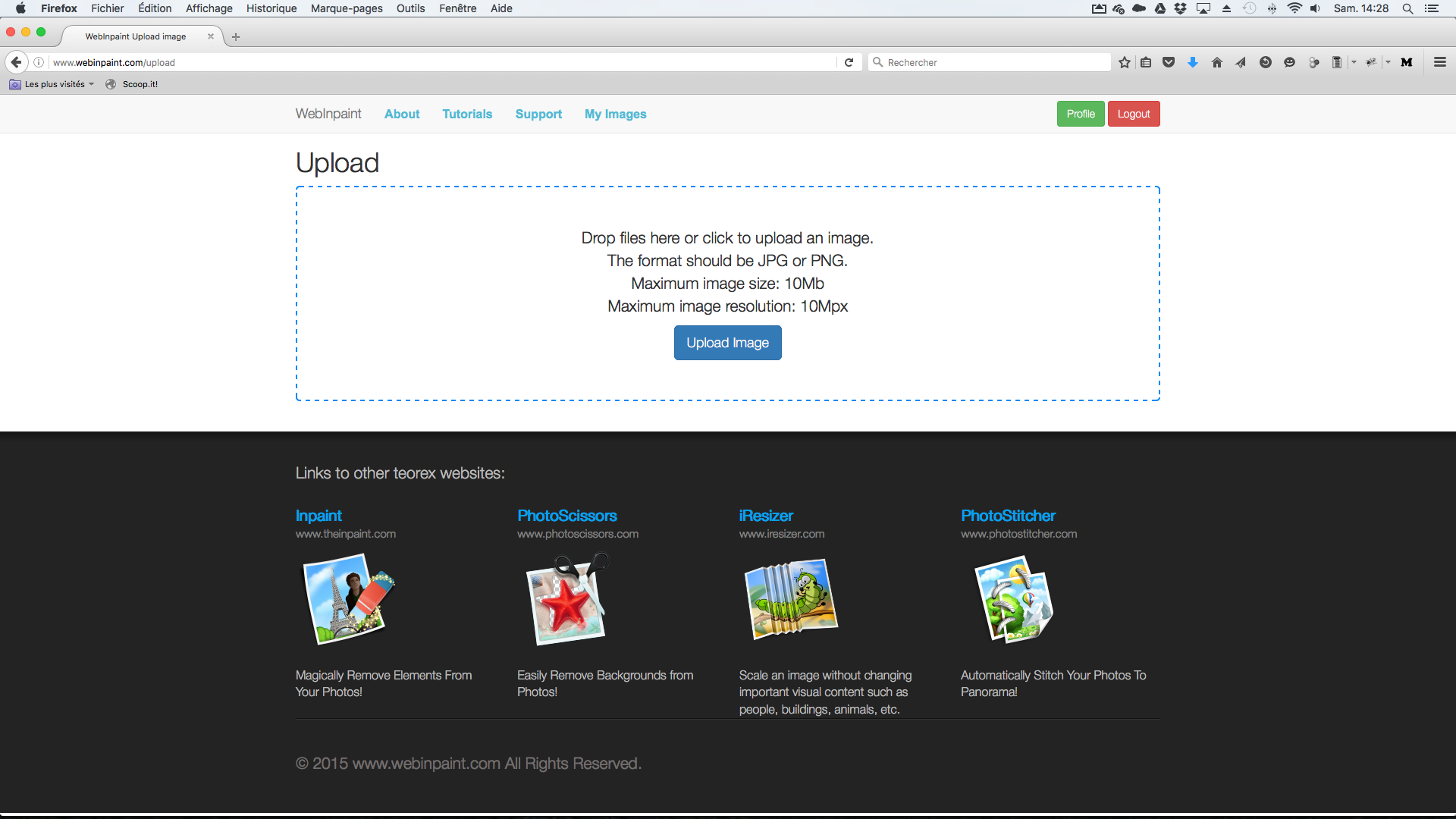Open the Fichier menu
1456x819 pixels.
108,8
